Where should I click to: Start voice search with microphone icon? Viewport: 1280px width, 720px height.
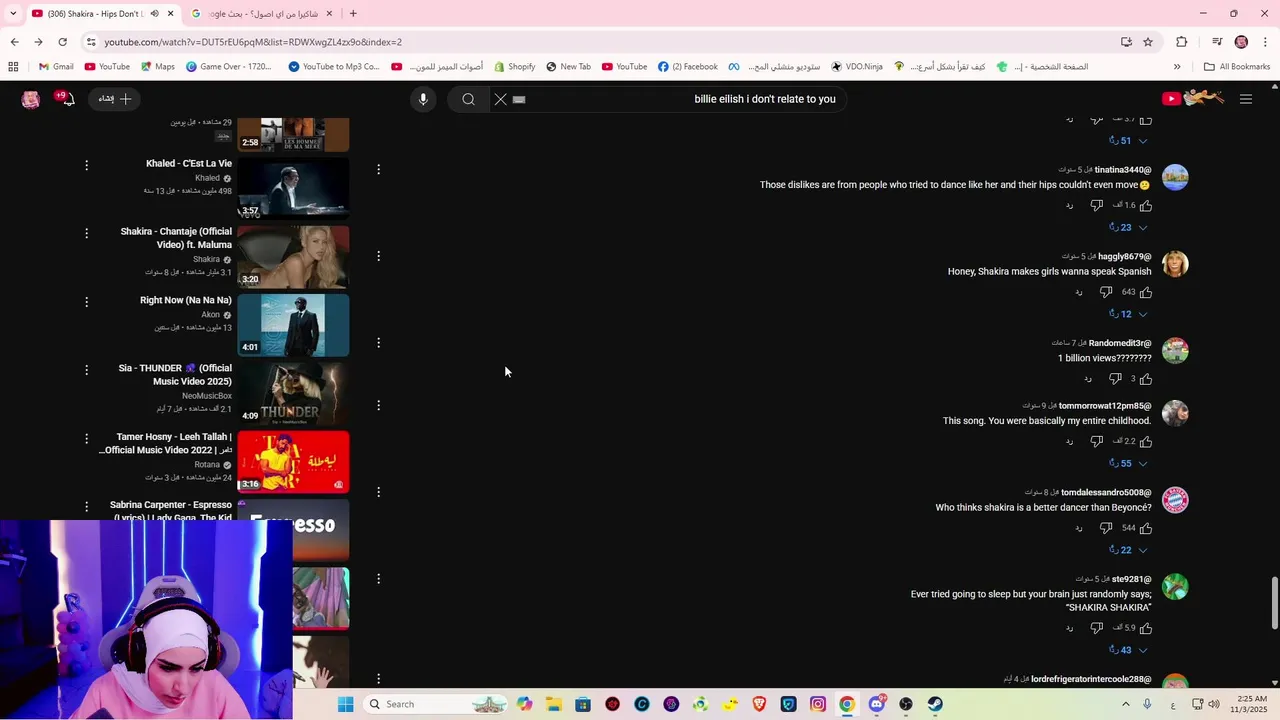click(423, 99)
